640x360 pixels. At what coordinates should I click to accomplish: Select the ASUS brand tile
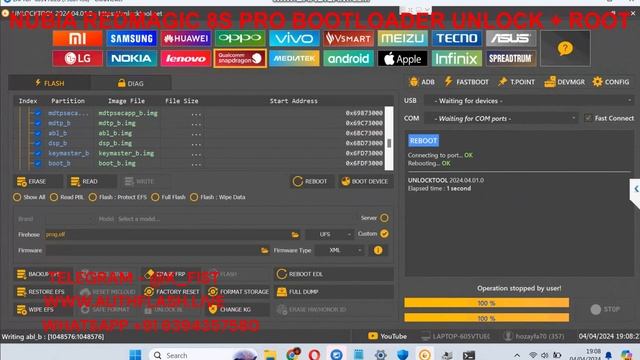coord(511,39)
